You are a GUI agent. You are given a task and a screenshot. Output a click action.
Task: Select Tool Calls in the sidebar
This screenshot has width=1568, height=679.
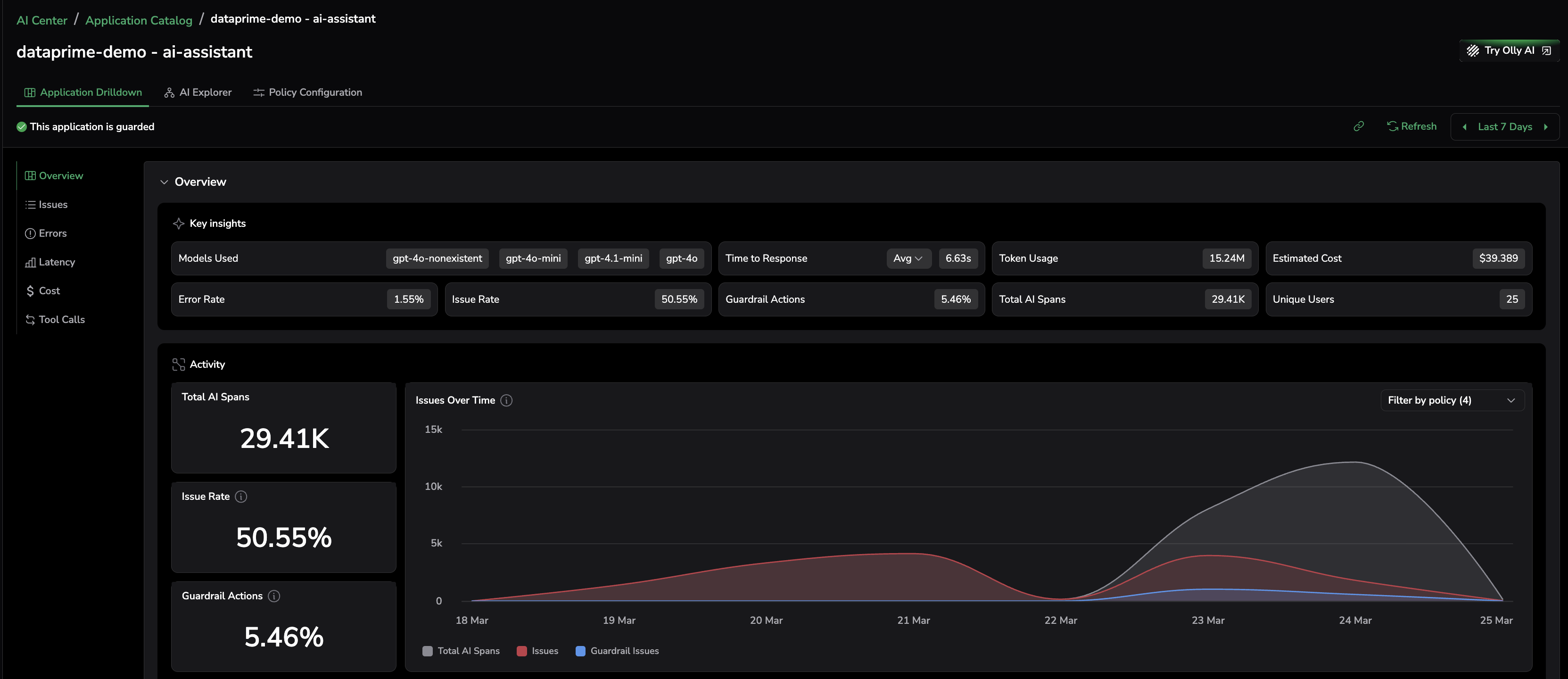(x=61, y=319)
